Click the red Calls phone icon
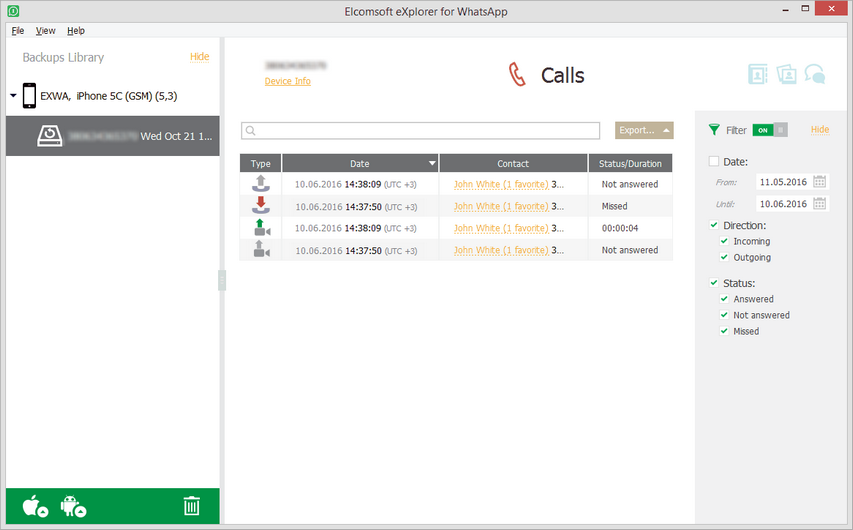 pyautogui.click(x=517, y=75)
